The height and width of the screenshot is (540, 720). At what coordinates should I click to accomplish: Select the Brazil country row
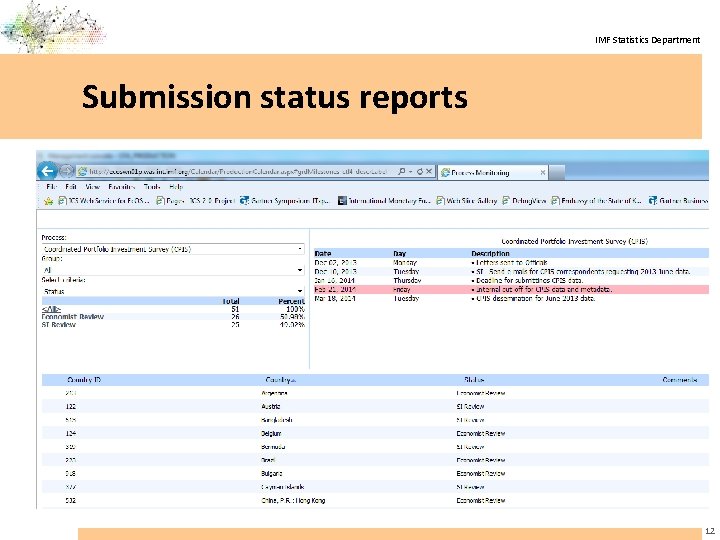tap(375, 460)
